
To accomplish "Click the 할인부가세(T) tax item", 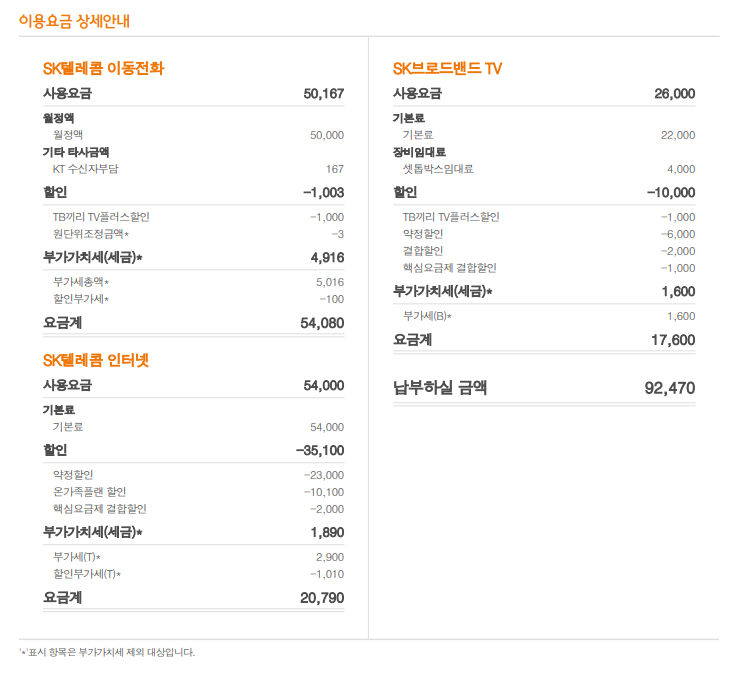I will tap(86, 574).
